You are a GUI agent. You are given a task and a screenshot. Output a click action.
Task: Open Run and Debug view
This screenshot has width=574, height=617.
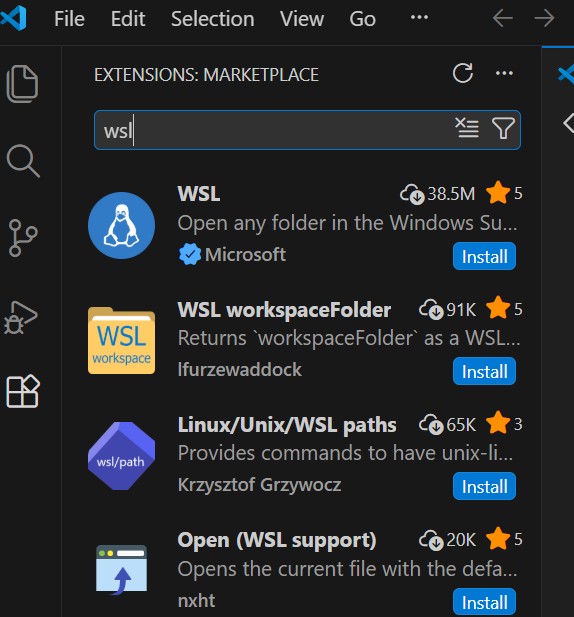[20, 318]
